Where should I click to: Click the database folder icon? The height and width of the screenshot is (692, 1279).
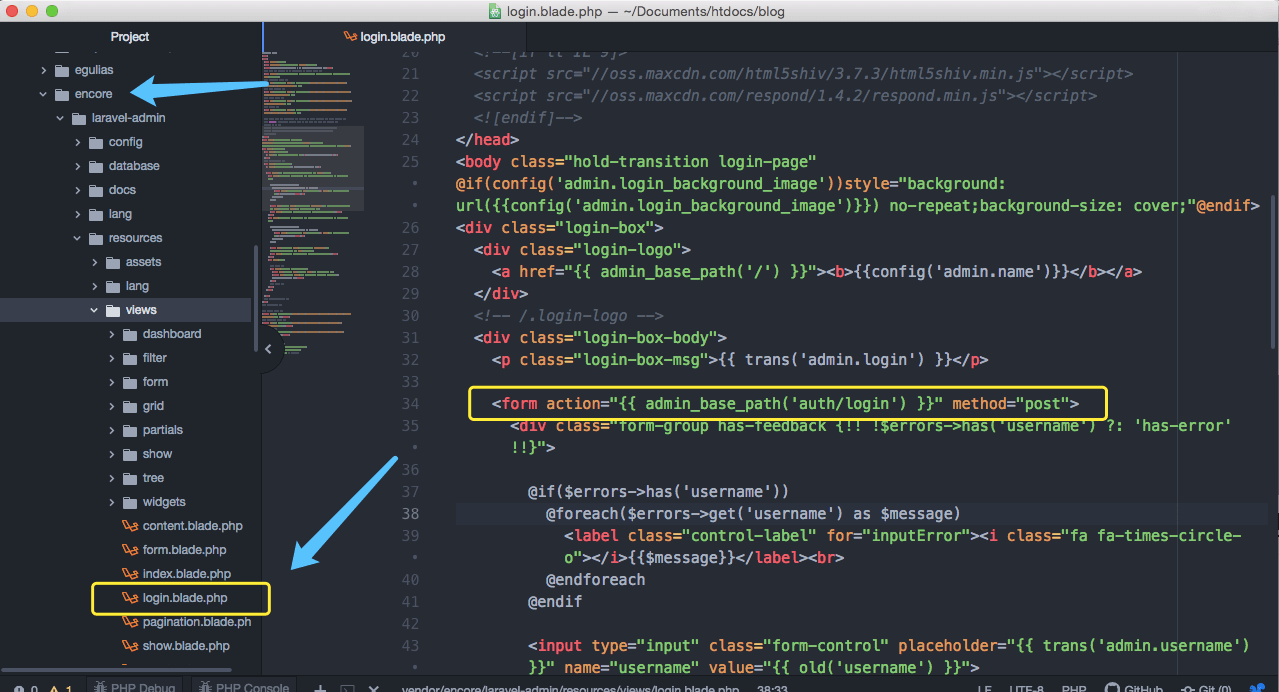(x=96, y=166)
